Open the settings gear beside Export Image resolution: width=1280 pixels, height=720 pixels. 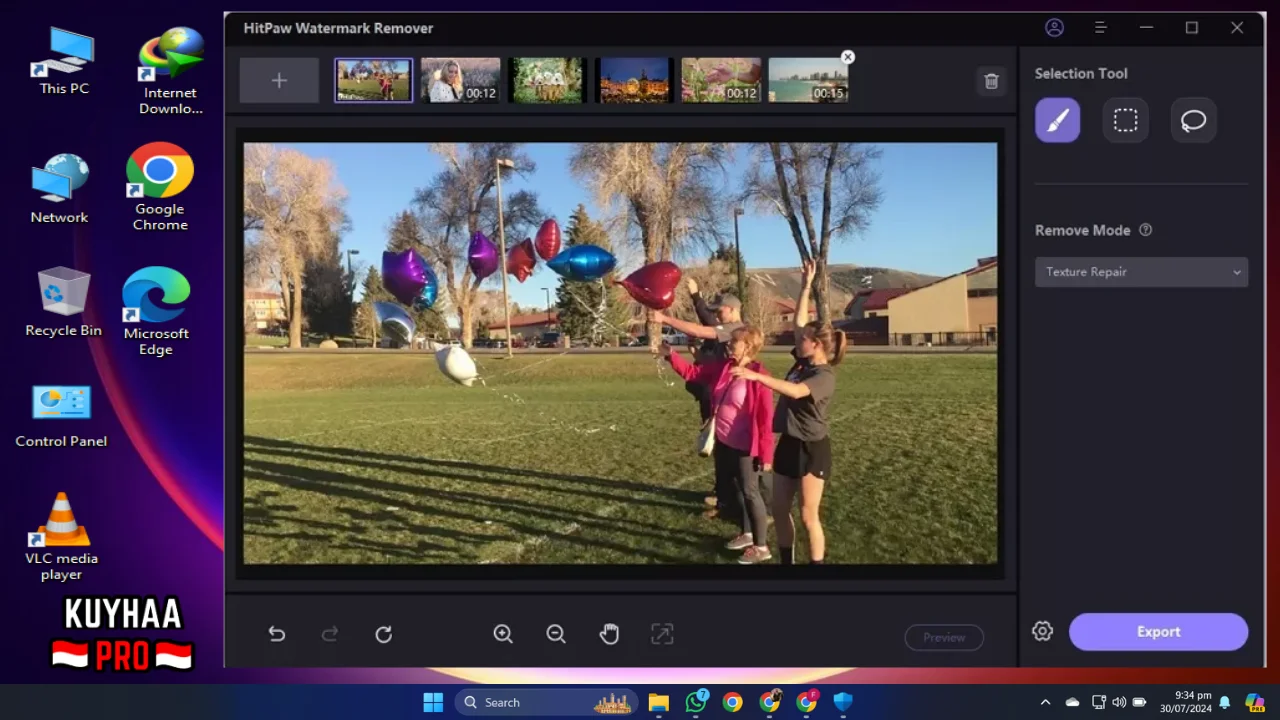(1042, 631)
